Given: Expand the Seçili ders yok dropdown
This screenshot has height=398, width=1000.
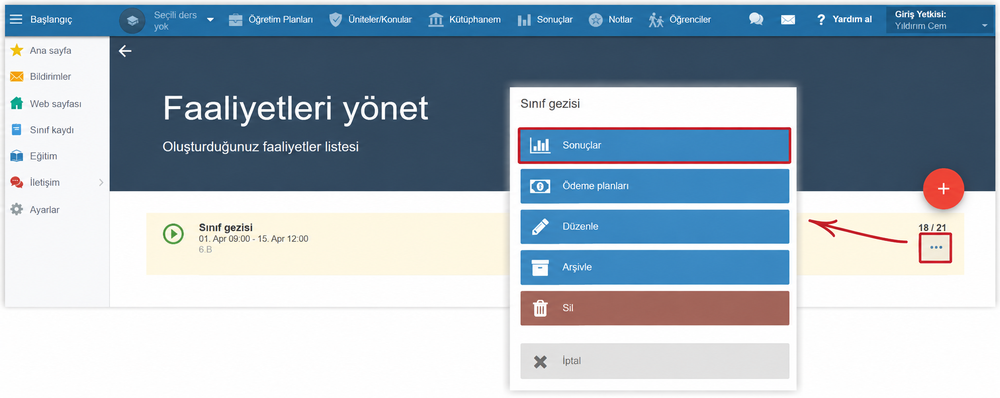Looking at the screenshot, I should pyautogui.click(x=210, y=20).
